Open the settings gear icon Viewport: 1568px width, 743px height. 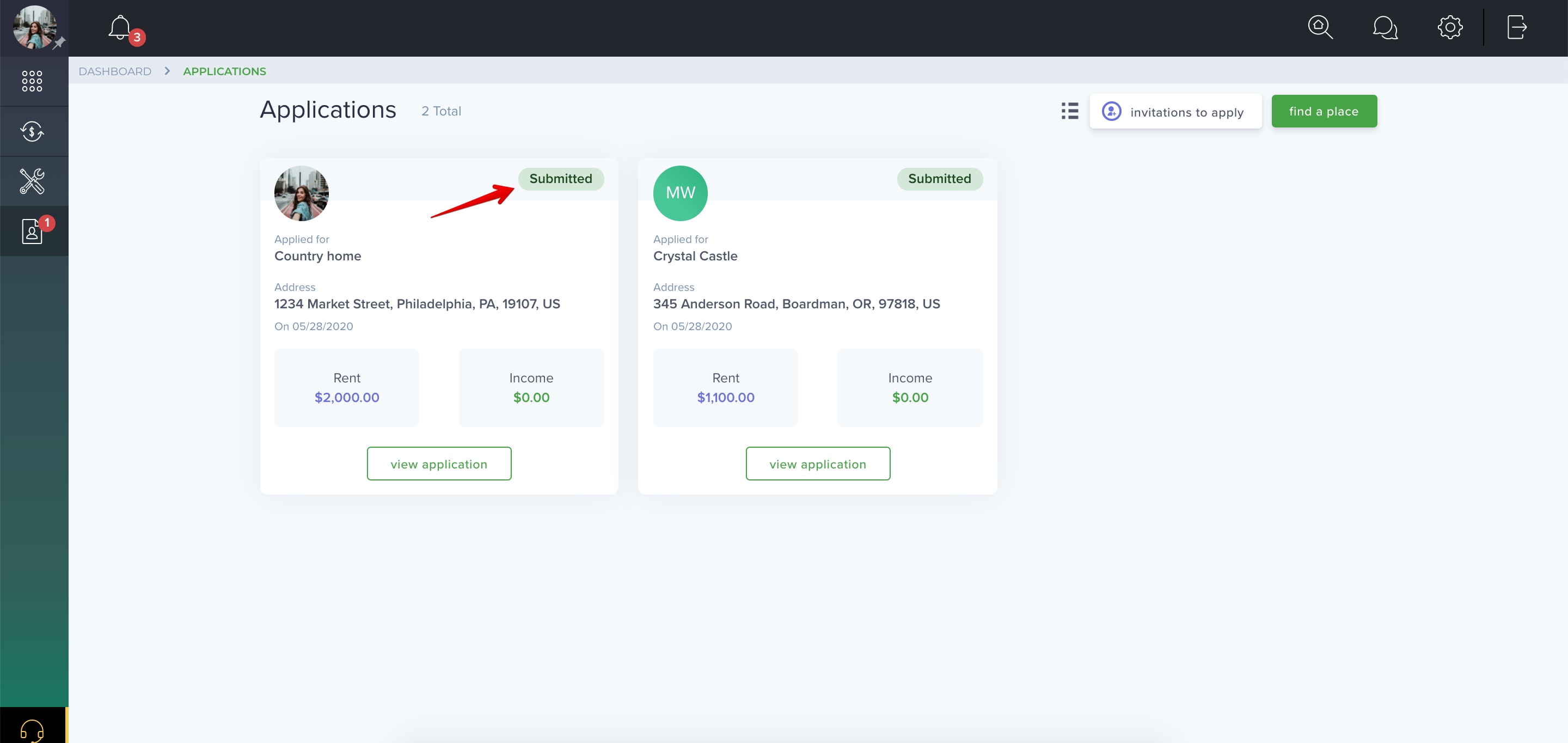pyautogui.click(x=1450, y=27)
